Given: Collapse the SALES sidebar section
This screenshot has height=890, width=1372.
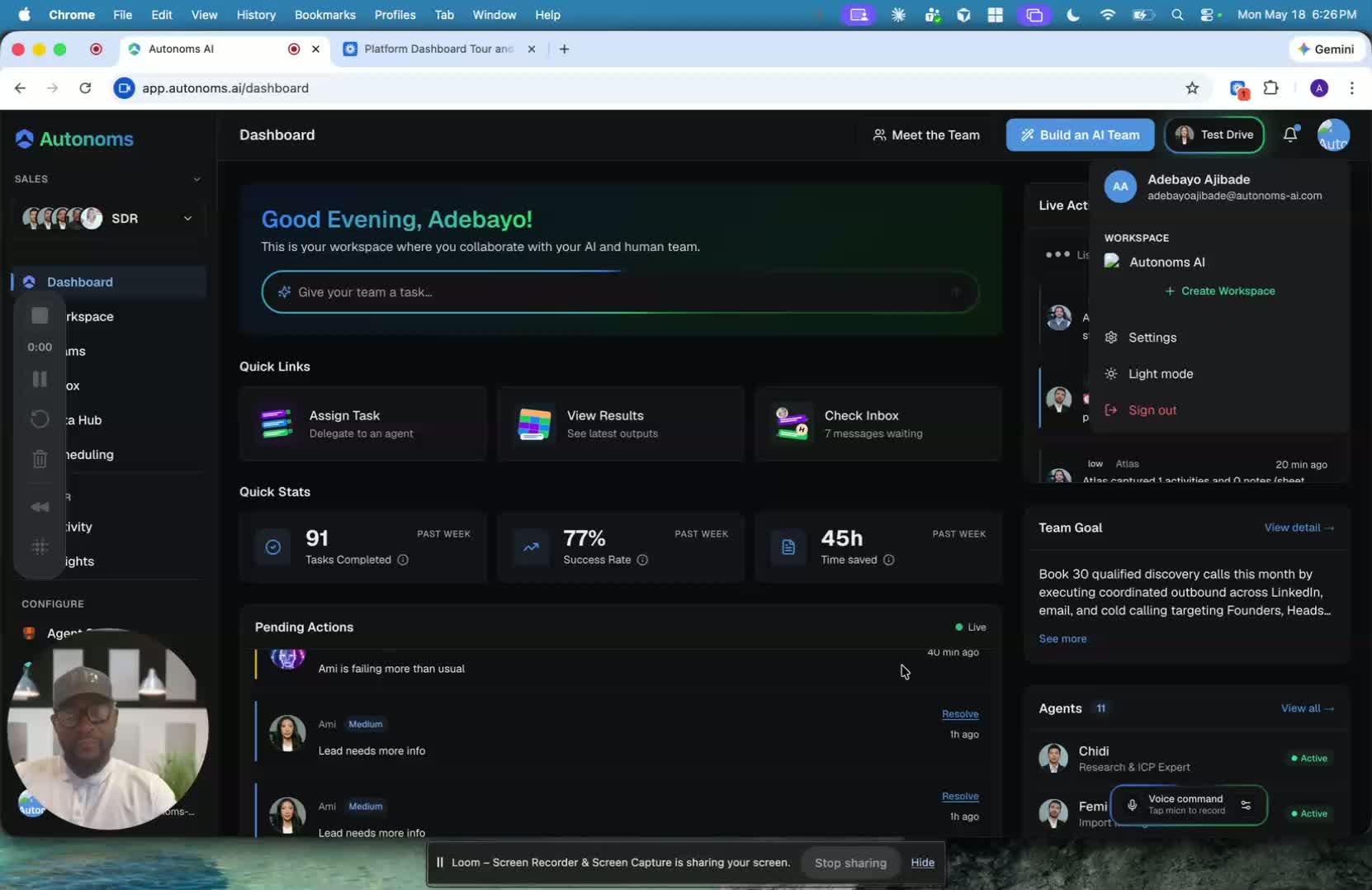Looking at the screenshot, I should coord(196,179).
